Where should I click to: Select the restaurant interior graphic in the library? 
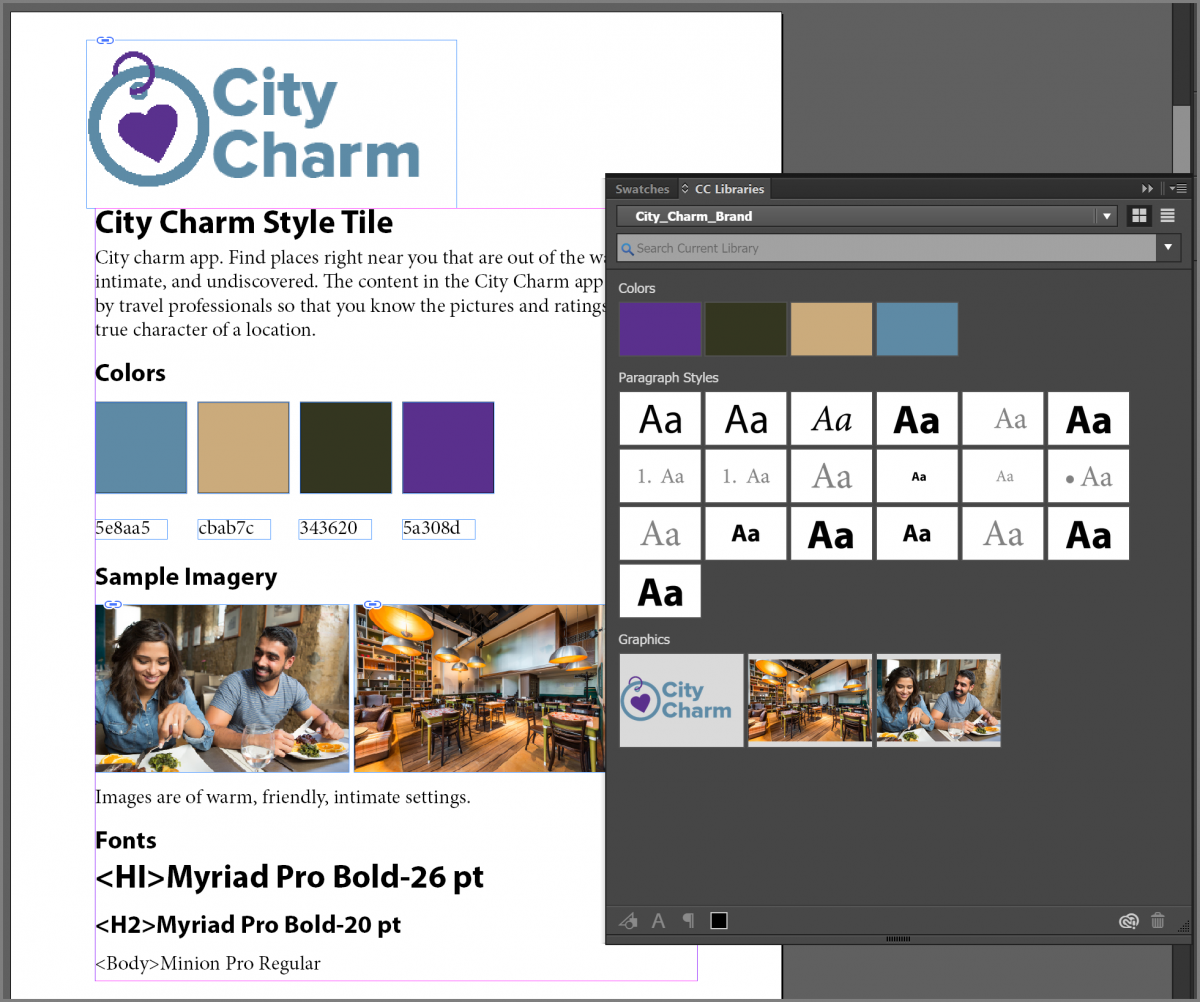(x=810, y=700)
